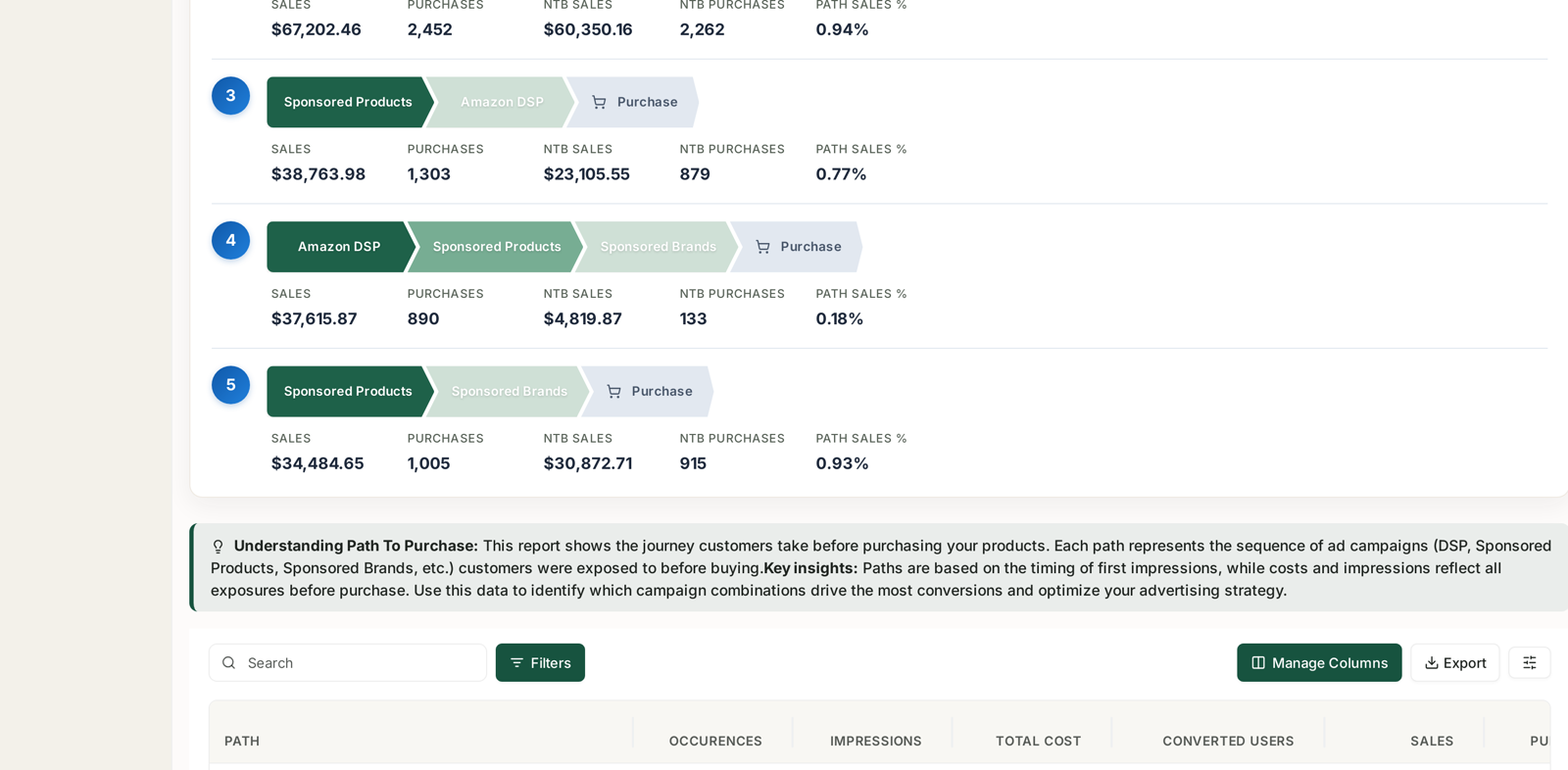Sort by TOTAL COST column header

tap(1038, 742)
